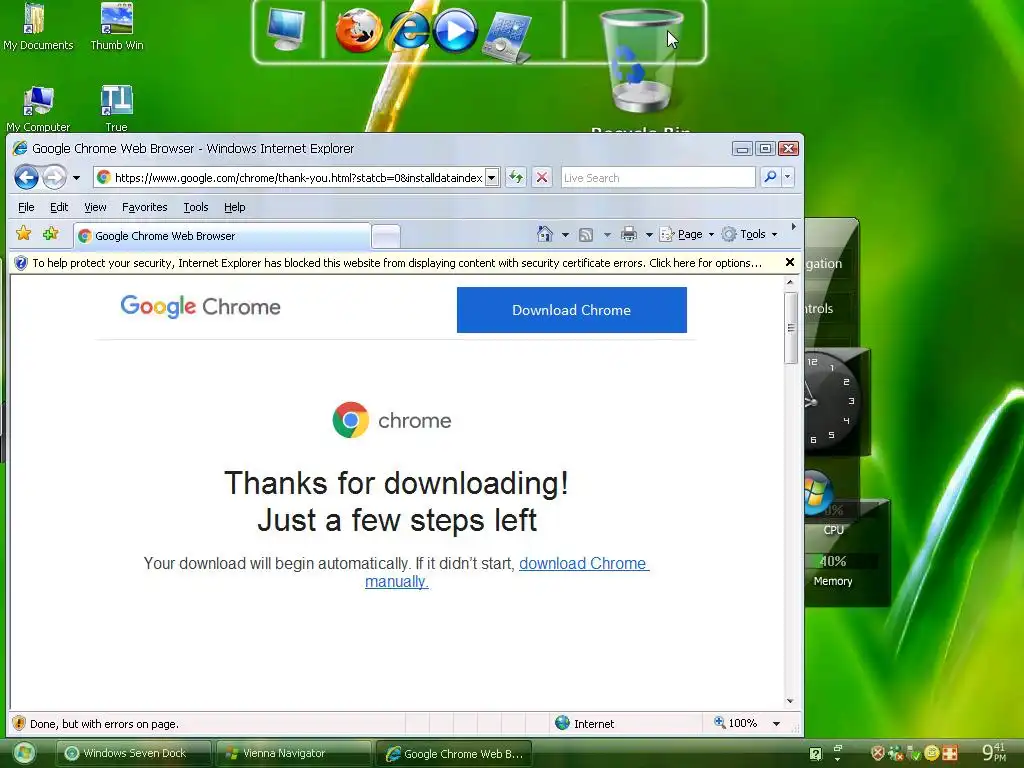Screen dimensions: 1024x768
Task: Click the errors on page status icon
Action: coord(19,723)
